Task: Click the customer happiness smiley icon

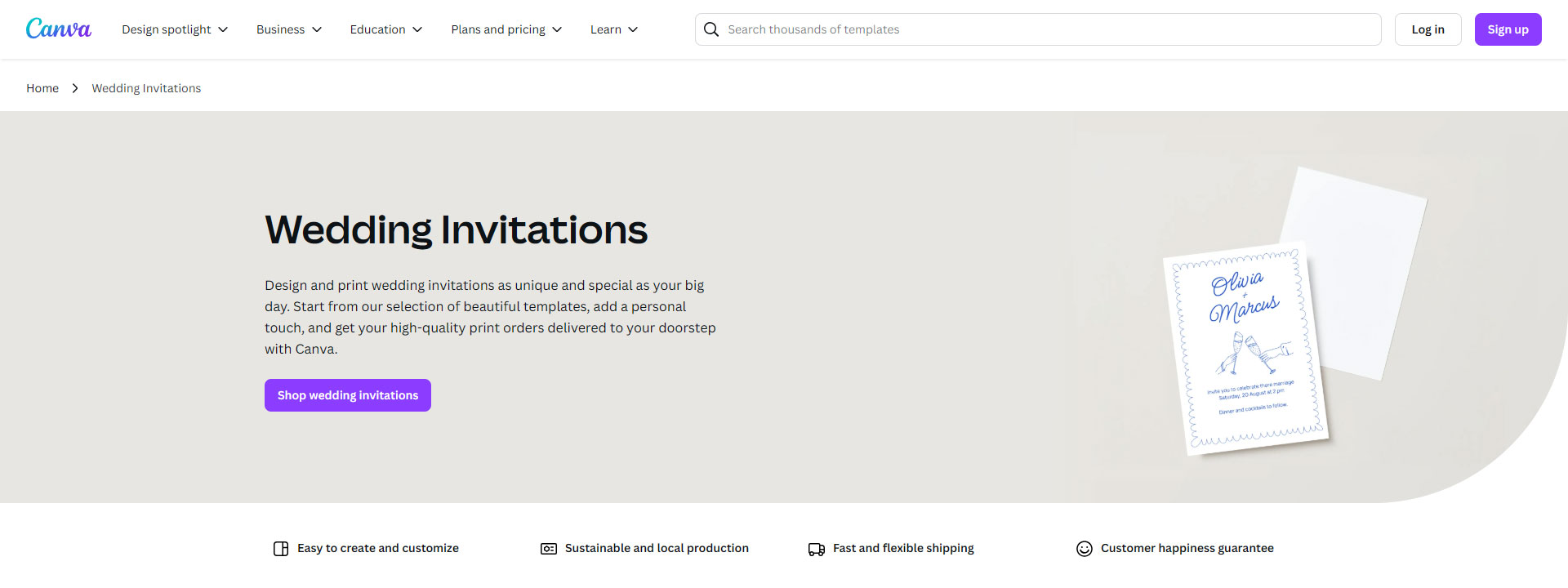Action: pos(1085,549)
